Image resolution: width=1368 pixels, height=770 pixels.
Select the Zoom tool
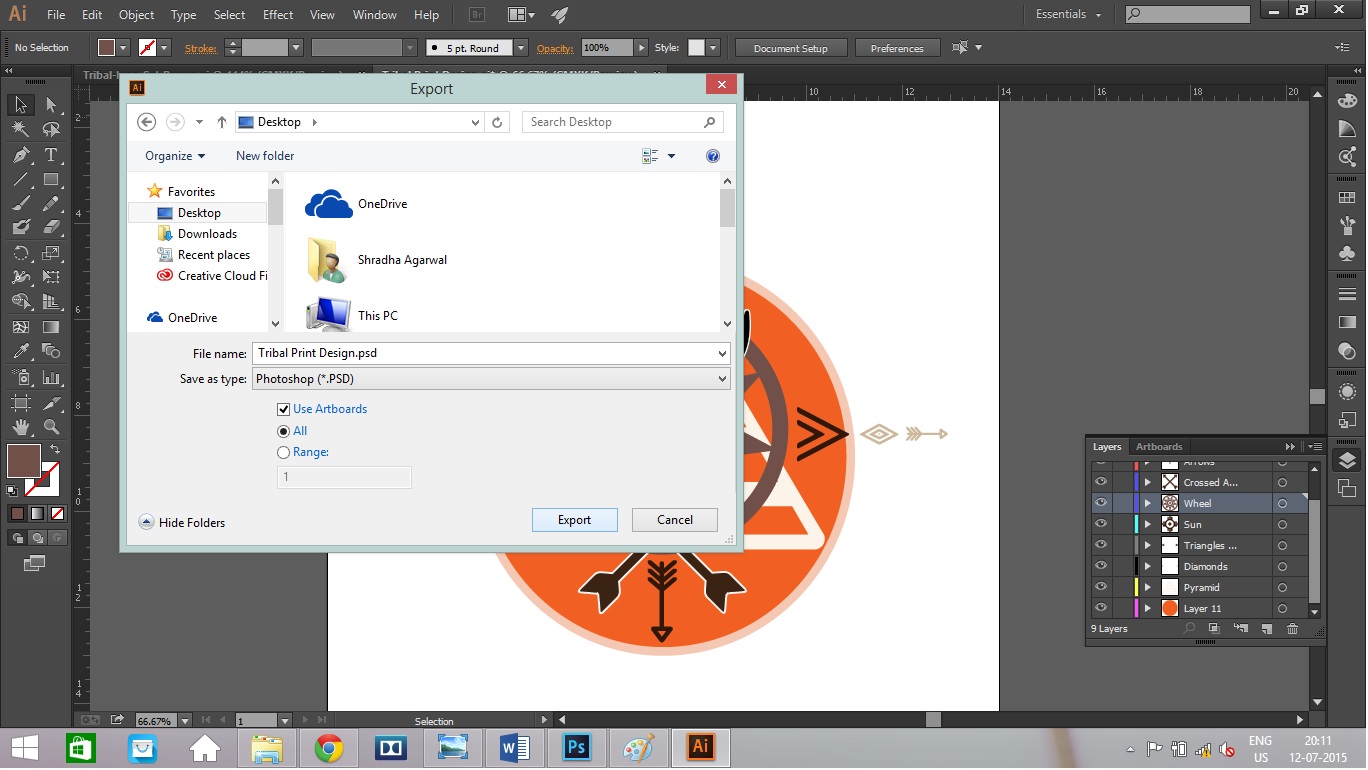coord(51,427)
